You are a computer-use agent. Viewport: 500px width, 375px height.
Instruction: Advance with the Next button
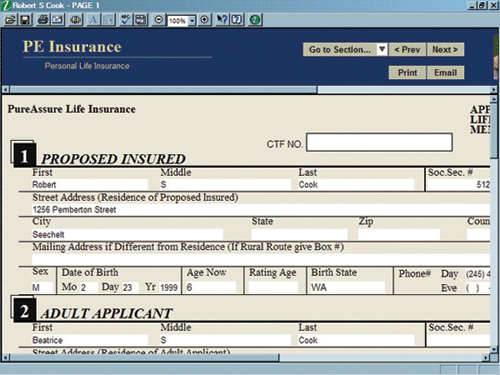point(445,49)
